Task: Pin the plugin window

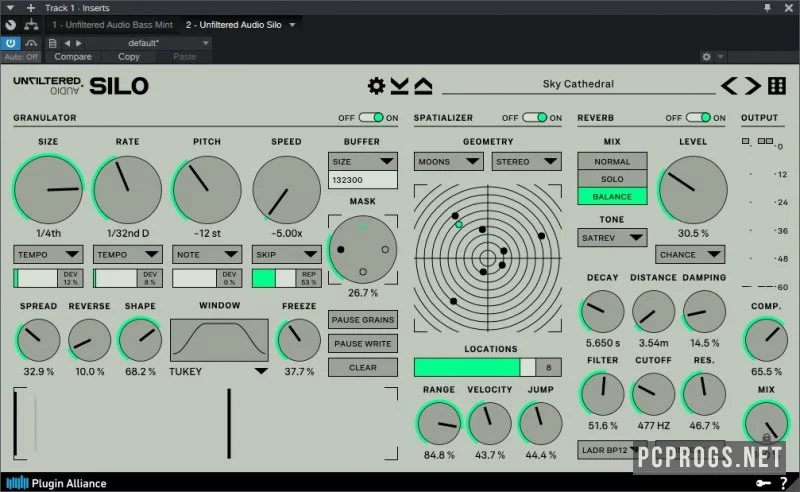Action: click(767, 8)
